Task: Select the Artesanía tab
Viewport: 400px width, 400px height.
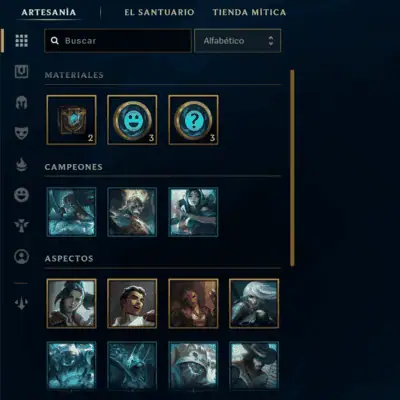Action: pos(49,12)
